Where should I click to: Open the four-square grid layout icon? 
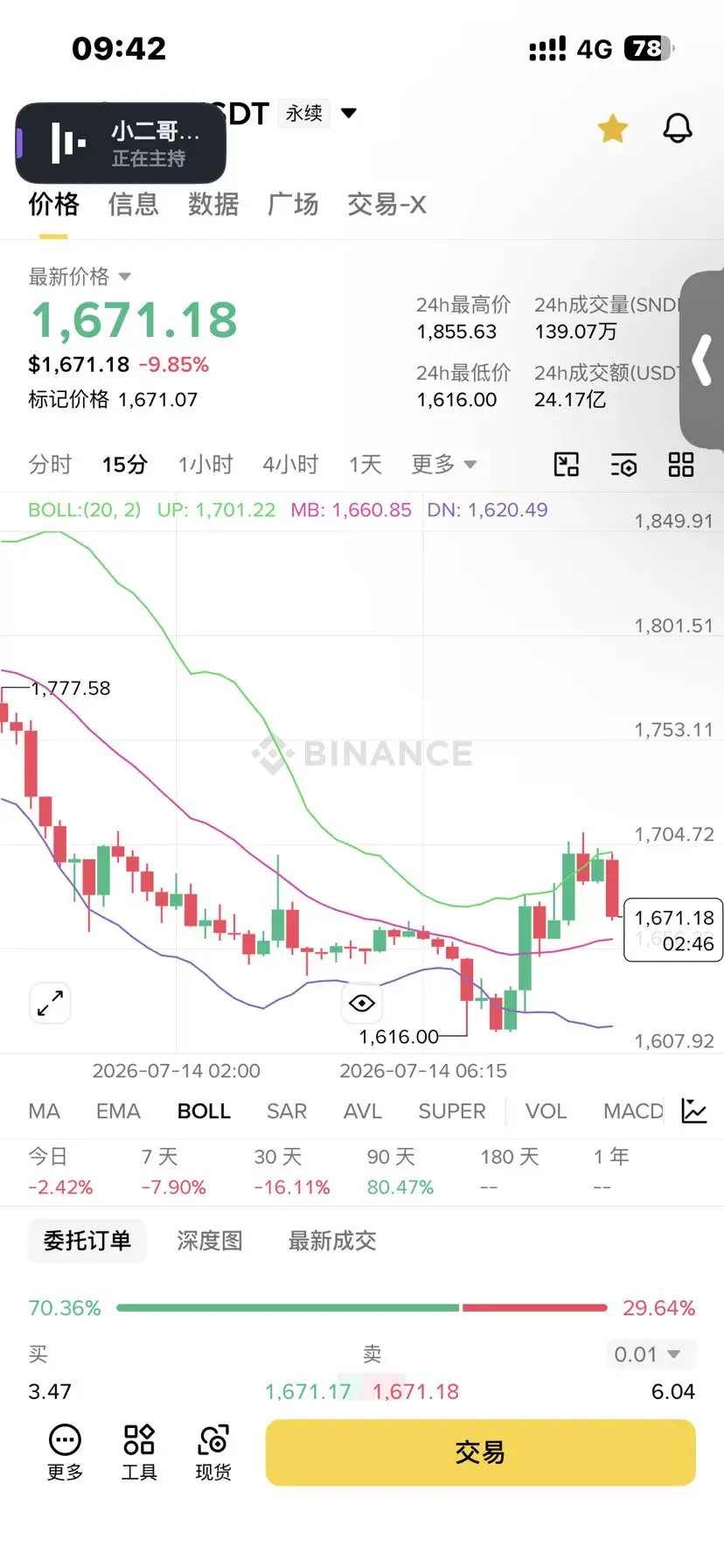pyautogui.click(x=680, y=464)
